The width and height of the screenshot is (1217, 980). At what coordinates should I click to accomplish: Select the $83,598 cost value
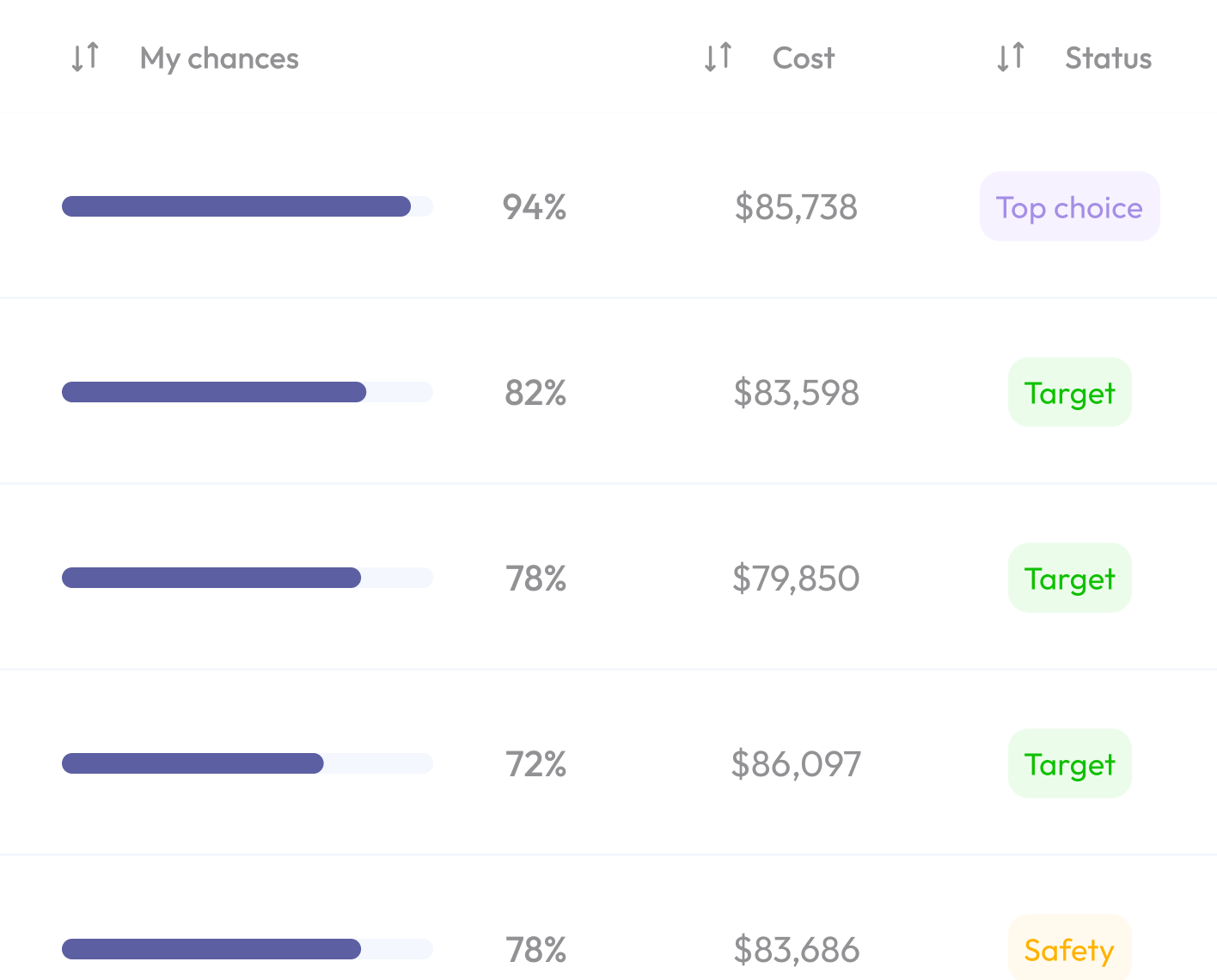[x=796, y=393]
